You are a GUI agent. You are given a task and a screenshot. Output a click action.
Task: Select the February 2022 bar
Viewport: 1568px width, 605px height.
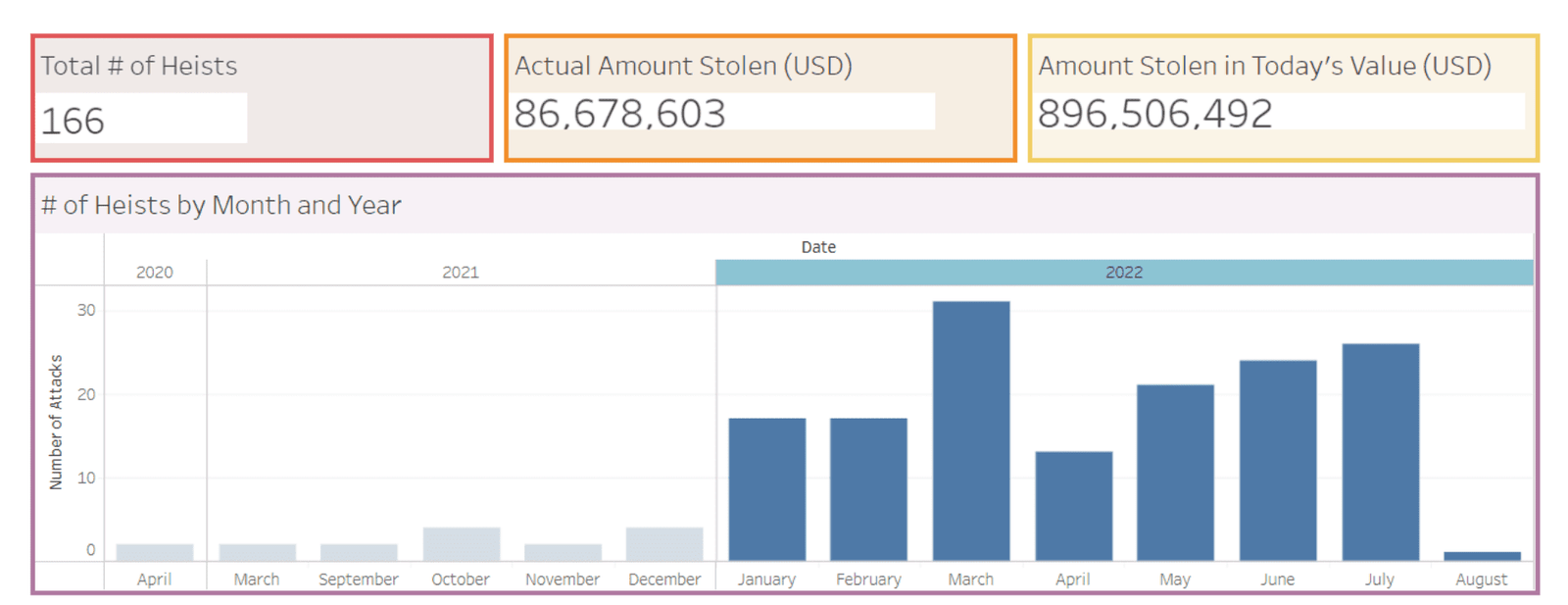tap(868, 489)
